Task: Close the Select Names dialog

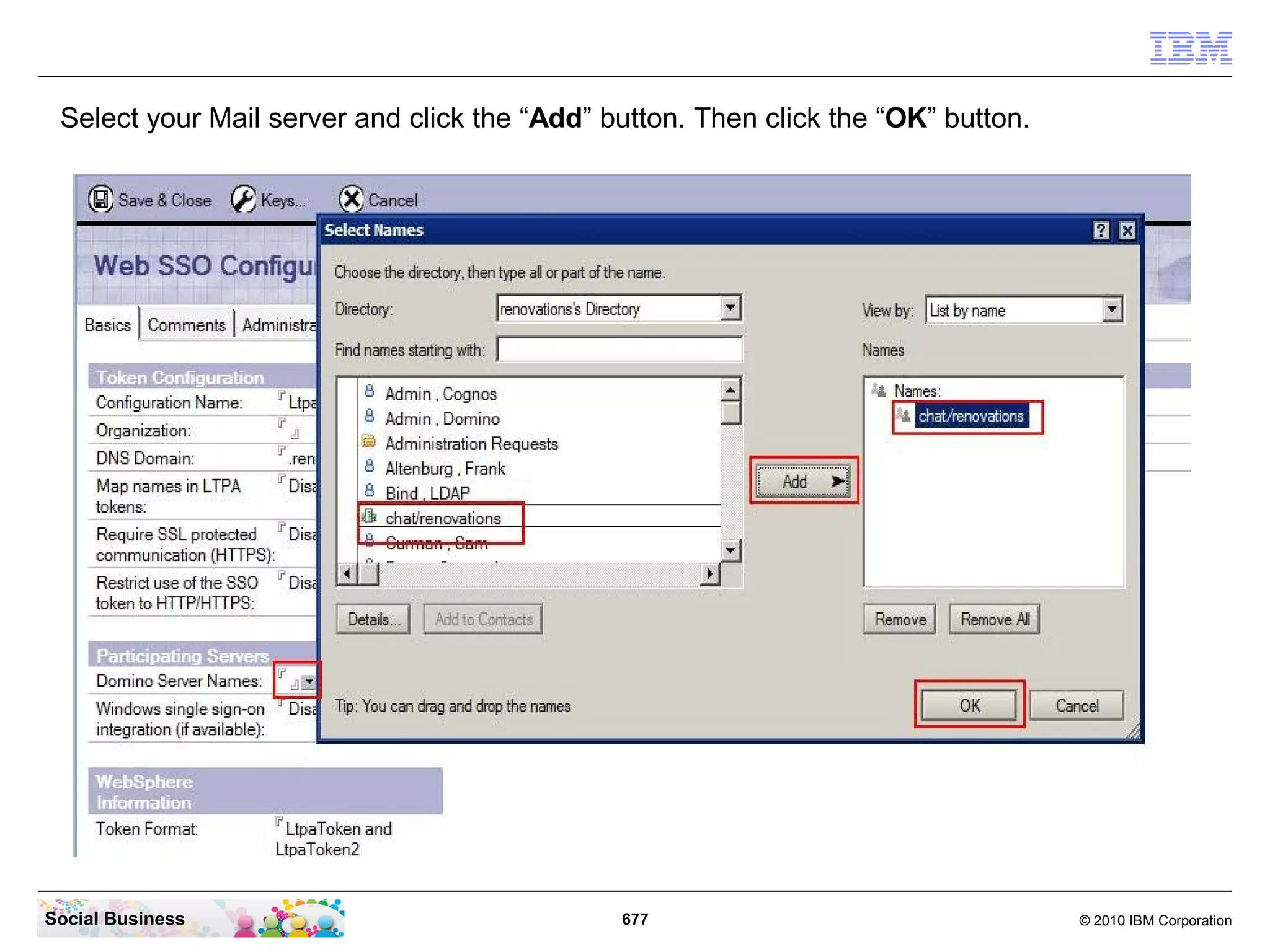Action: (1127, 231)
